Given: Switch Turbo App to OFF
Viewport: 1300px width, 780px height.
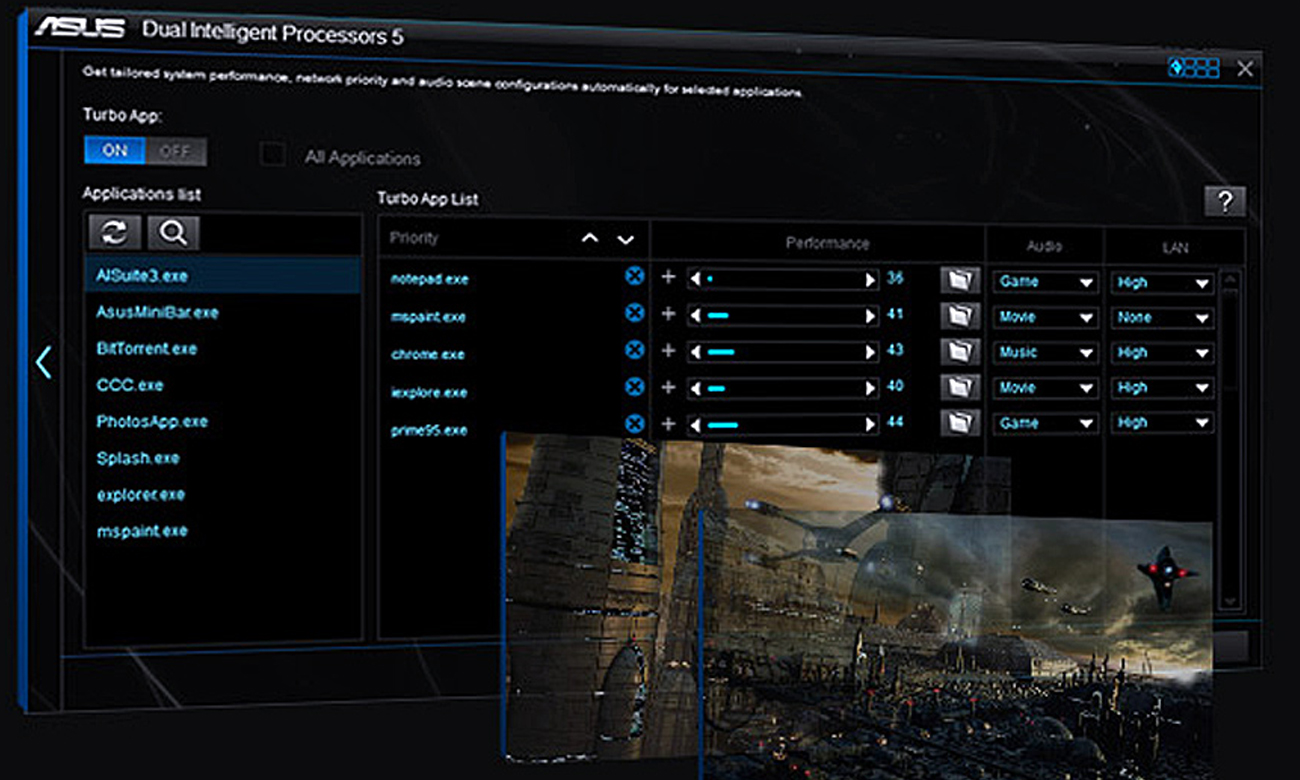Looking at the screenshot, I should click(176, 152).
